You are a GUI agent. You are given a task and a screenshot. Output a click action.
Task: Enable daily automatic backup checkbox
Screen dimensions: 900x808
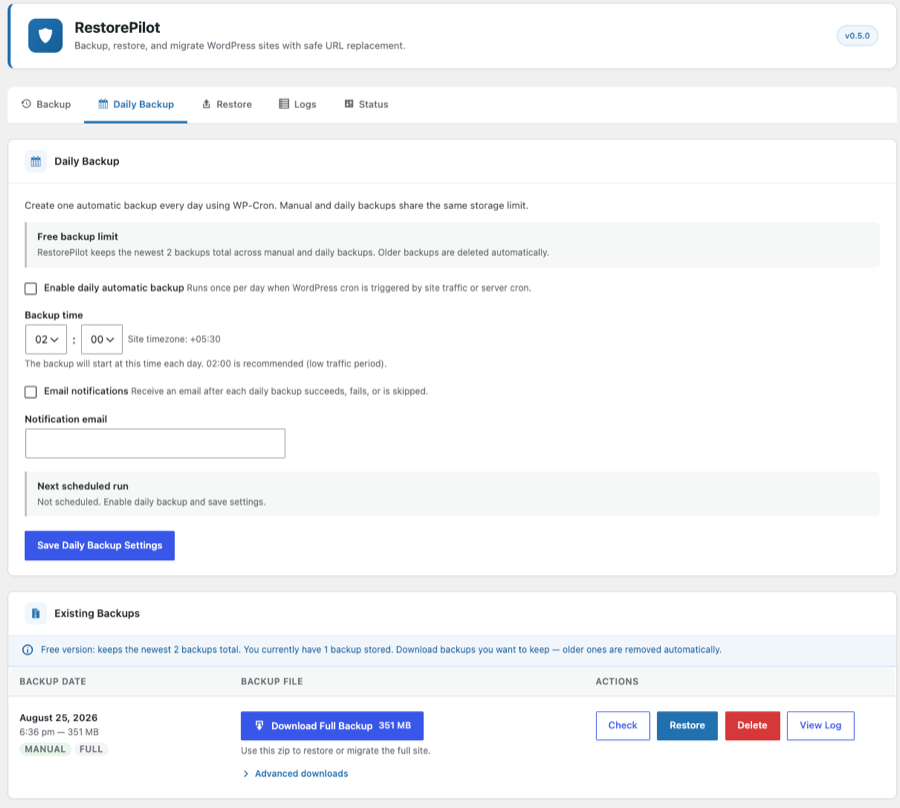[31, 288]
